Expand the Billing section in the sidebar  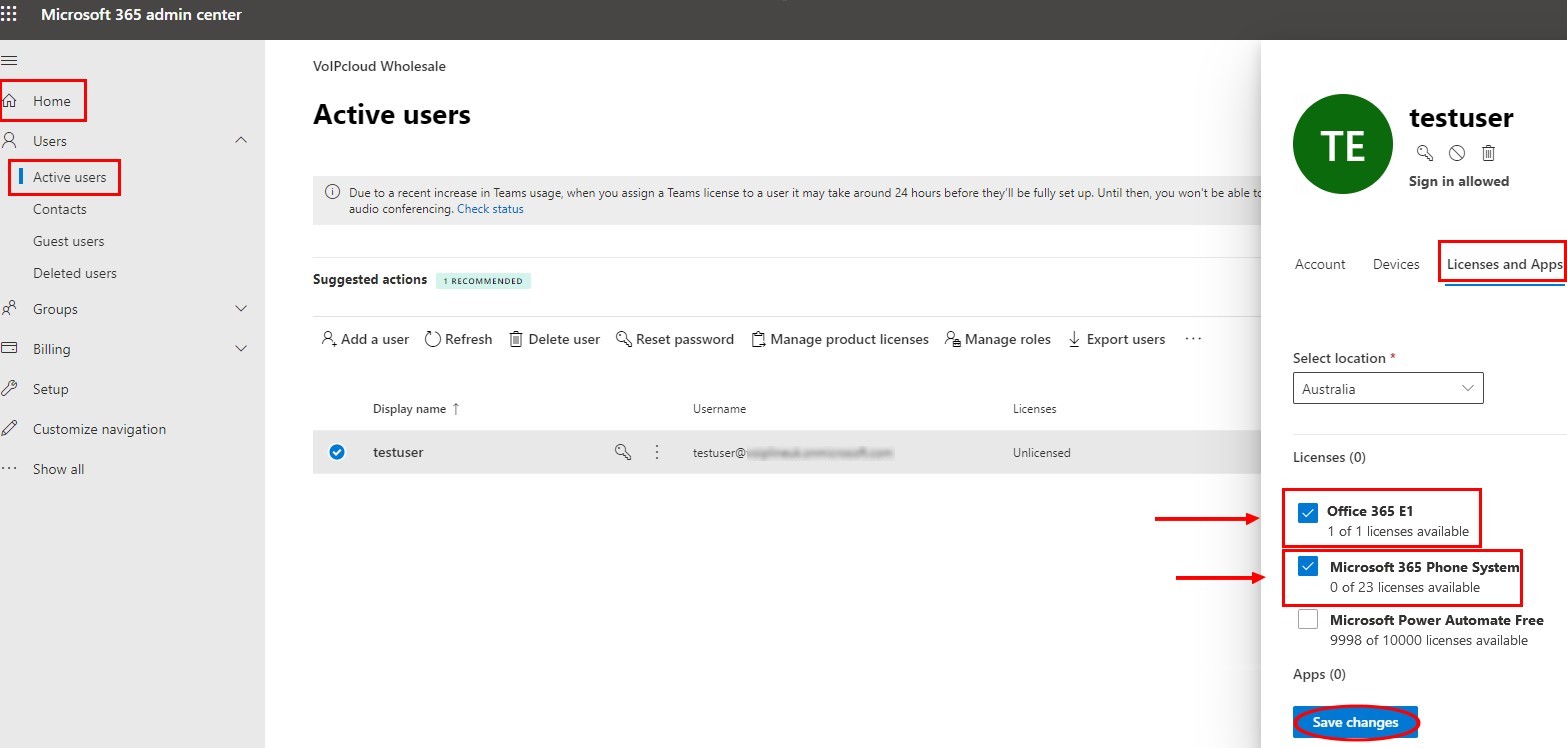(x=240, y=348)
